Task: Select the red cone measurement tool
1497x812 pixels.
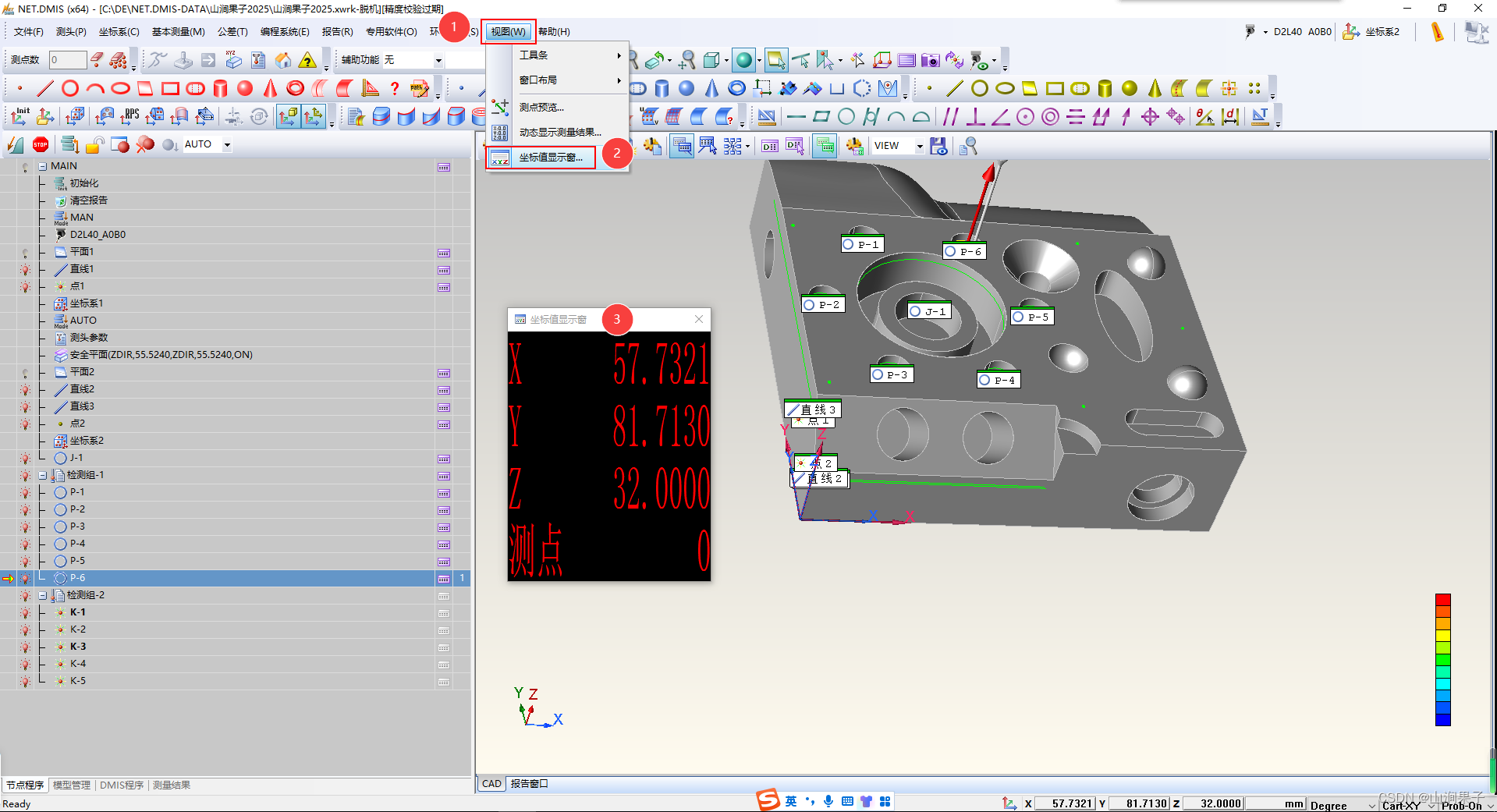Action: [x=270, y=88]
